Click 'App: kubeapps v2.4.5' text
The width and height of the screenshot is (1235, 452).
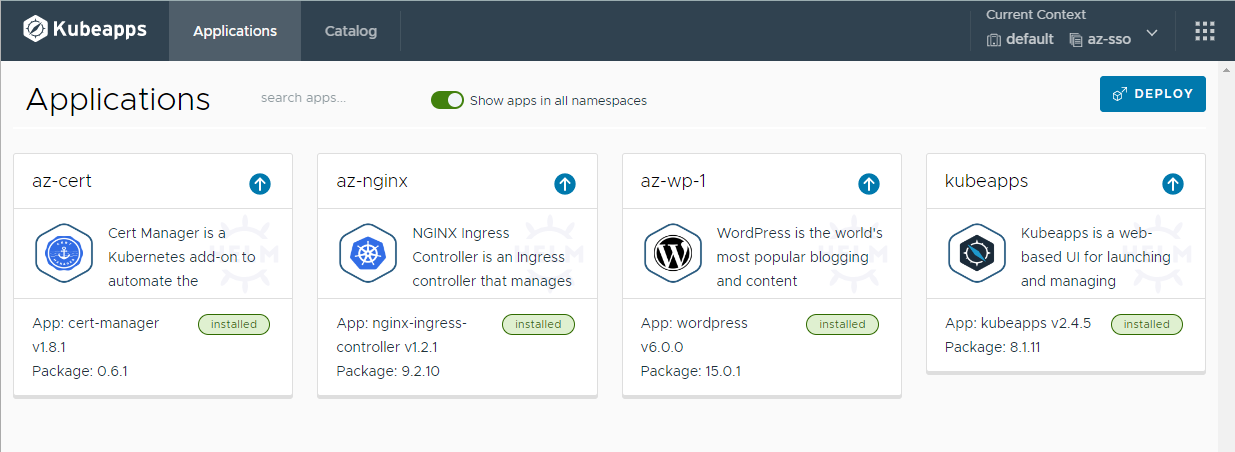pos(1018,323)
